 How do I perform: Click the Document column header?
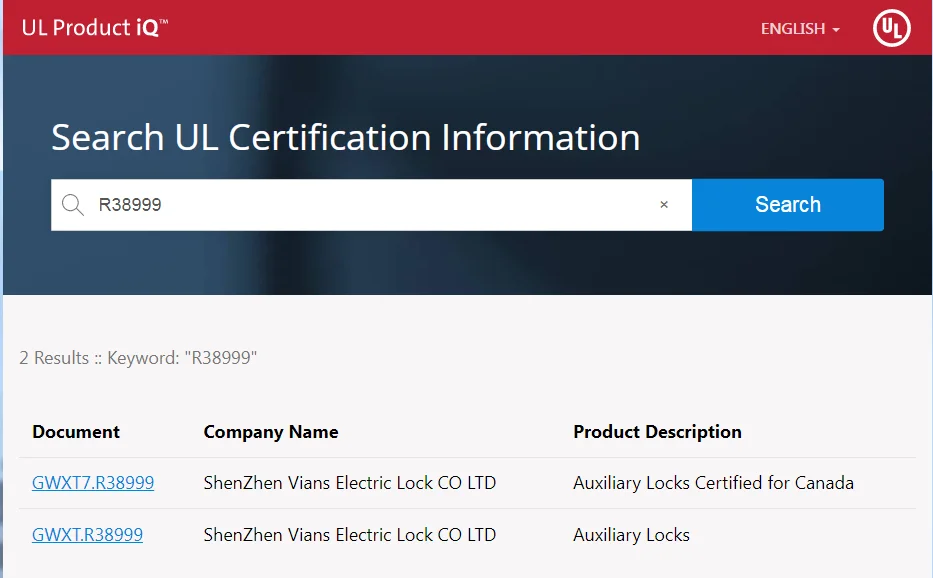pyautogui.click(x=76, y=432)
